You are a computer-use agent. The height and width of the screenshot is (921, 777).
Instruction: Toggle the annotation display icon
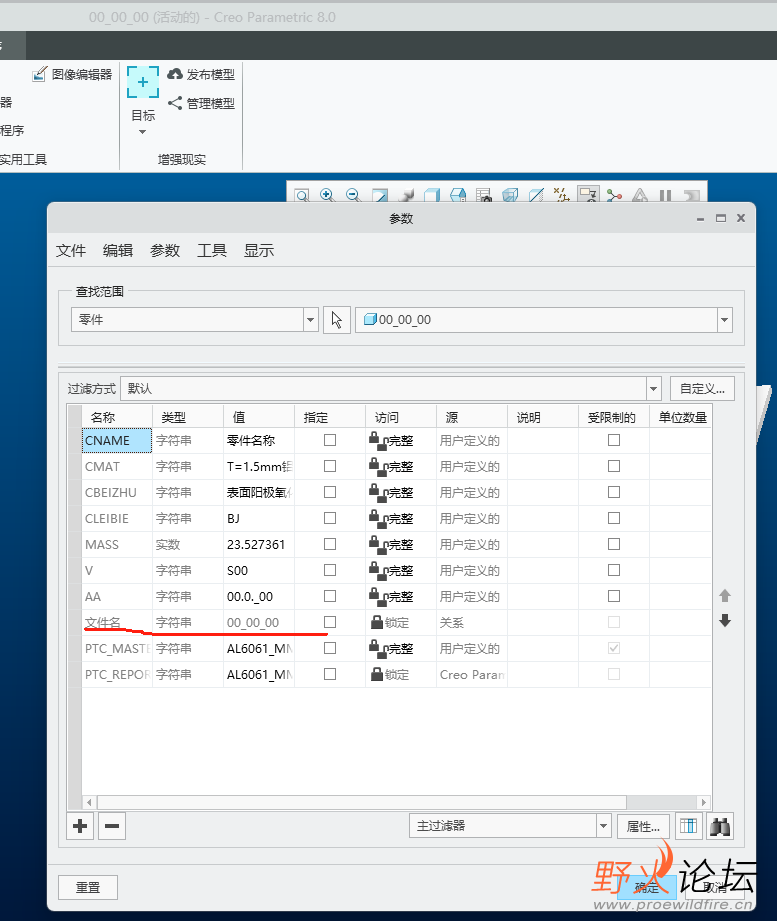pyautogui.click(x=588, y=194)
